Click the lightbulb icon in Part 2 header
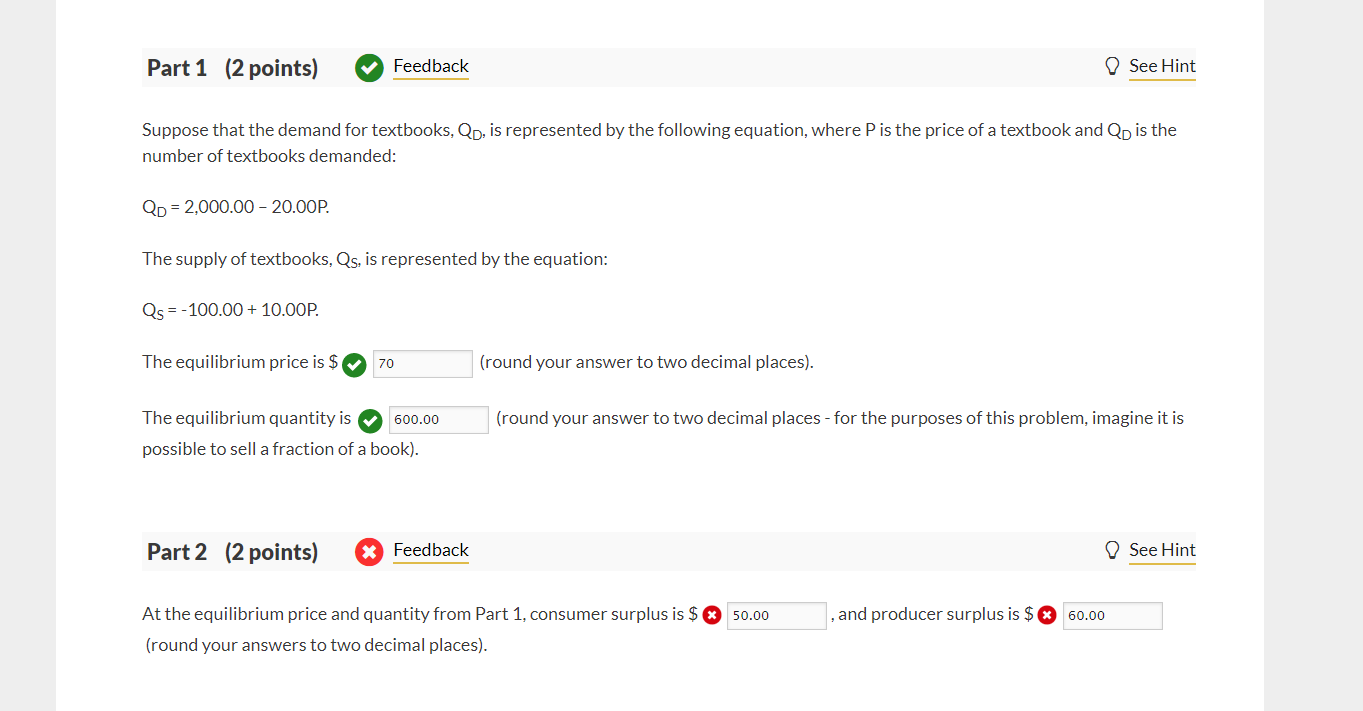The image size is (1363, 711). coord(1112,549)
